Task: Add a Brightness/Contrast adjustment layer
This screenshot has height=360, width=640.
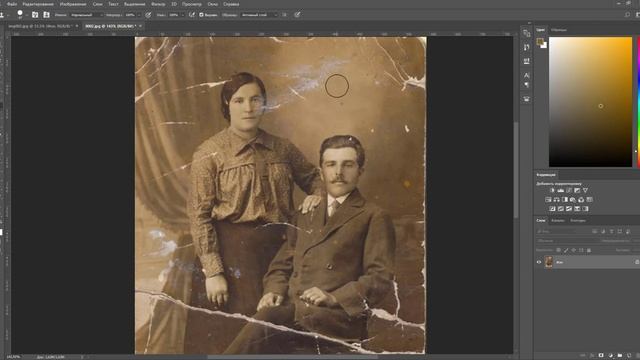Action: (x=552, y=191)
